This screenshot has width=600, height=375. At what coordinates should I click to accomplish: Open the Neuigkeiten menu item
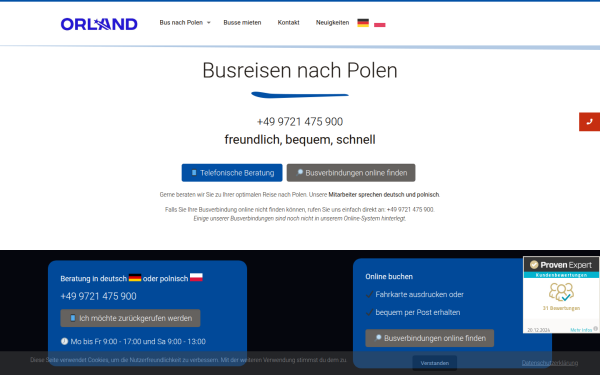(332, 23)
